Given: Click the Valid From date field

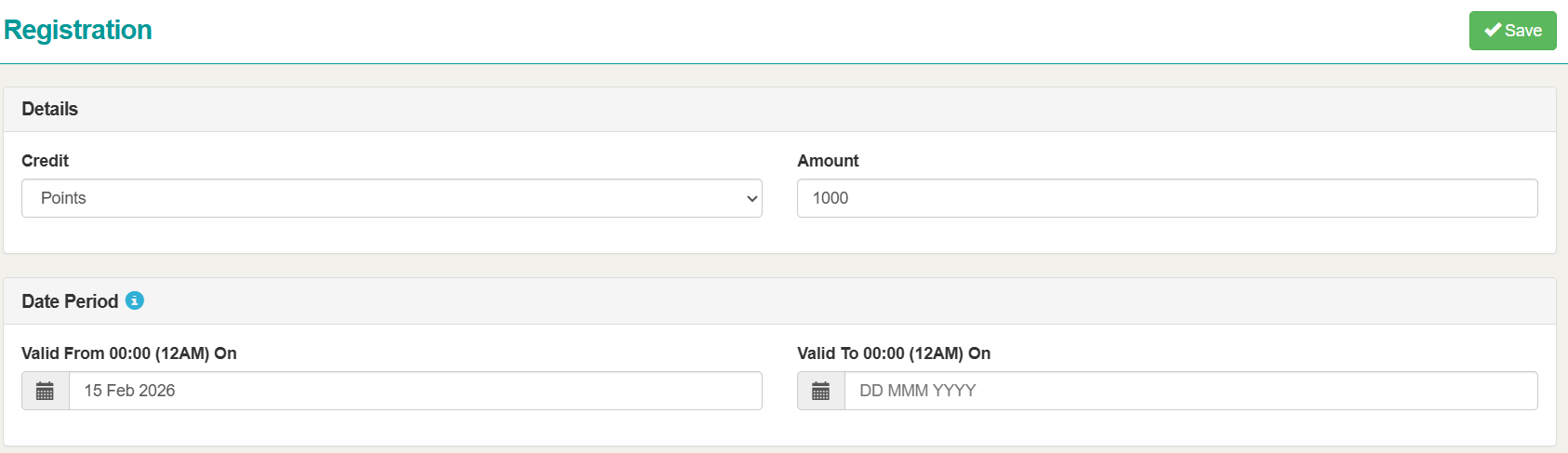Looking at the screenshot, I should (415, 391).
